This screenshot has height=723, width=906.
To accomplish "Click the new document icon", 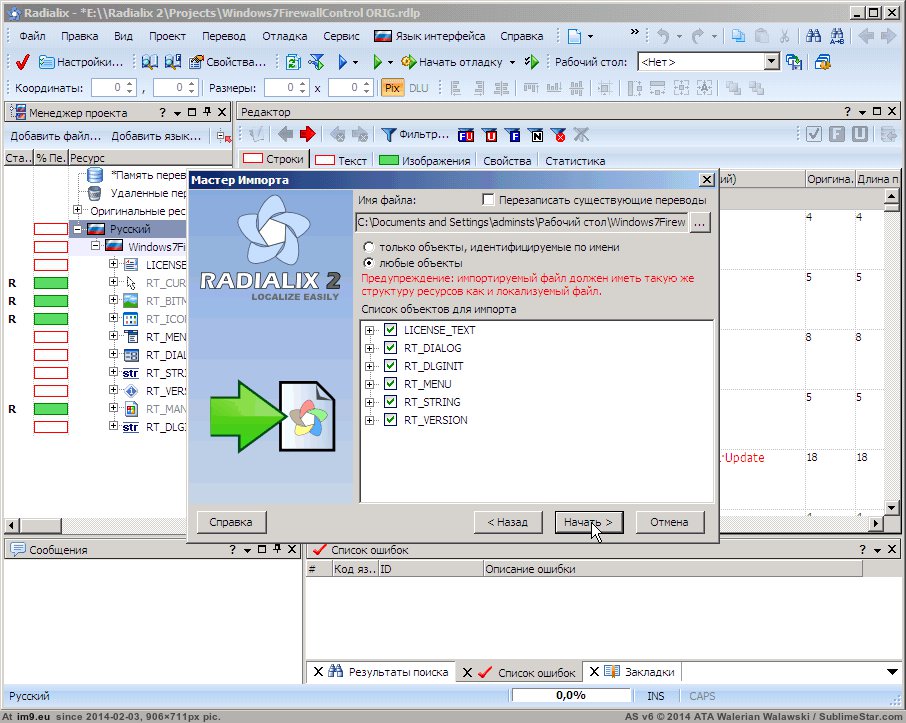I will [x=574, y=36].
